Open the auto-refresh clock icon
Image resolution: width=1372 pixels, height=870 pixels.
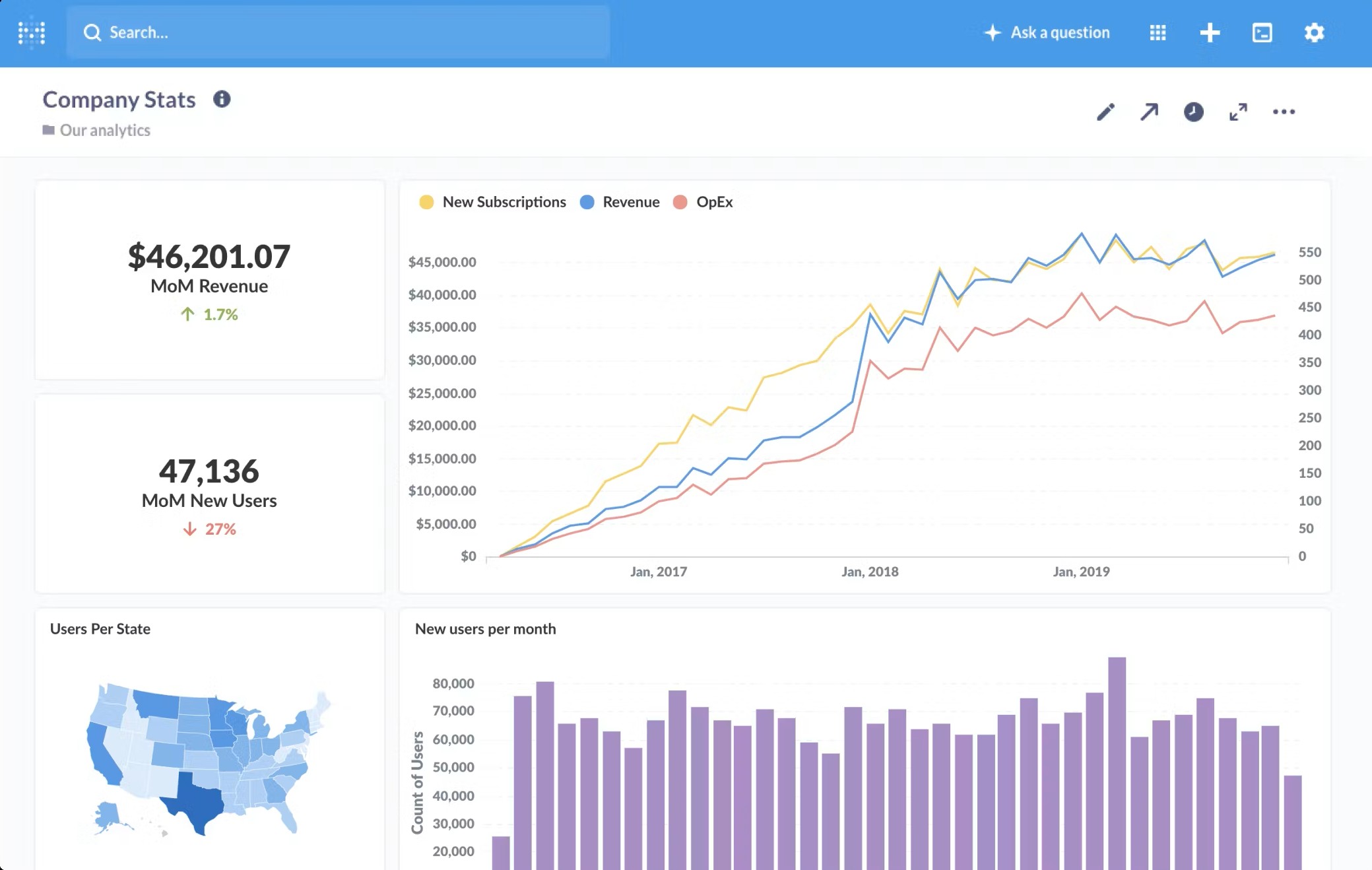pyautogui.click(x=1193, y=112)
